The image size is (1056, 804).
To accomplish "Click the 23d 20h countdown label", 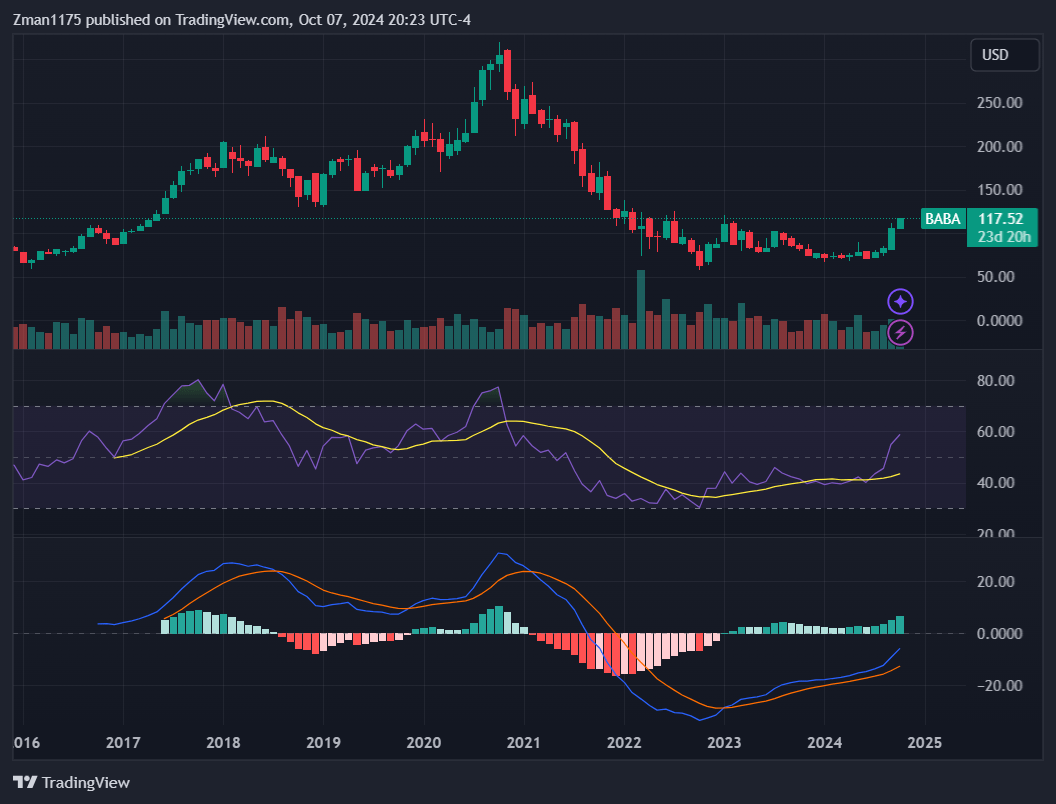I will (1003, 237).
